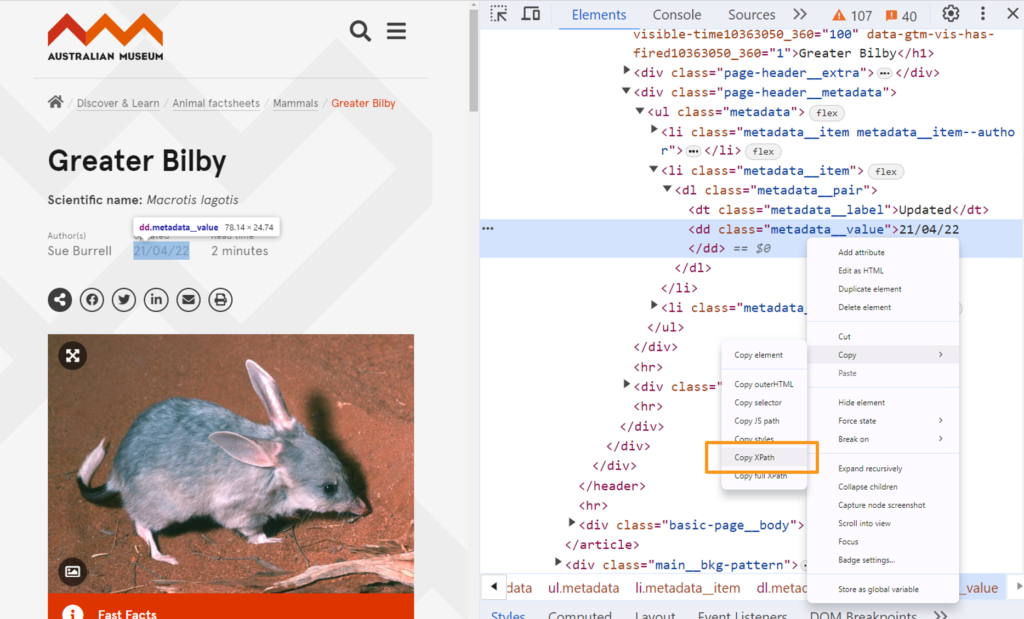
Task: Open Animal factsheets breadcrumb link
Action: [x=216, y=103]
